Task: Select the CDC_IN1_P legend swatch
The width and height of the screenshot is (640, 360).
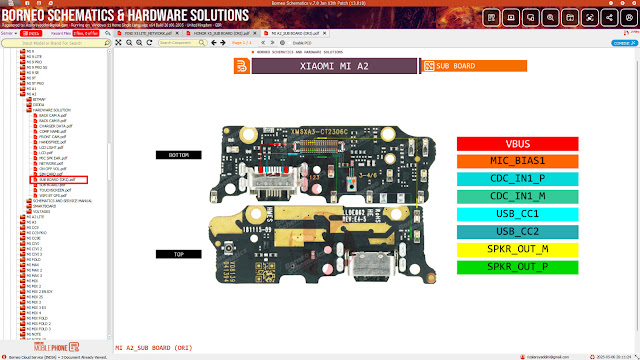Action: (x=518, y=179)
